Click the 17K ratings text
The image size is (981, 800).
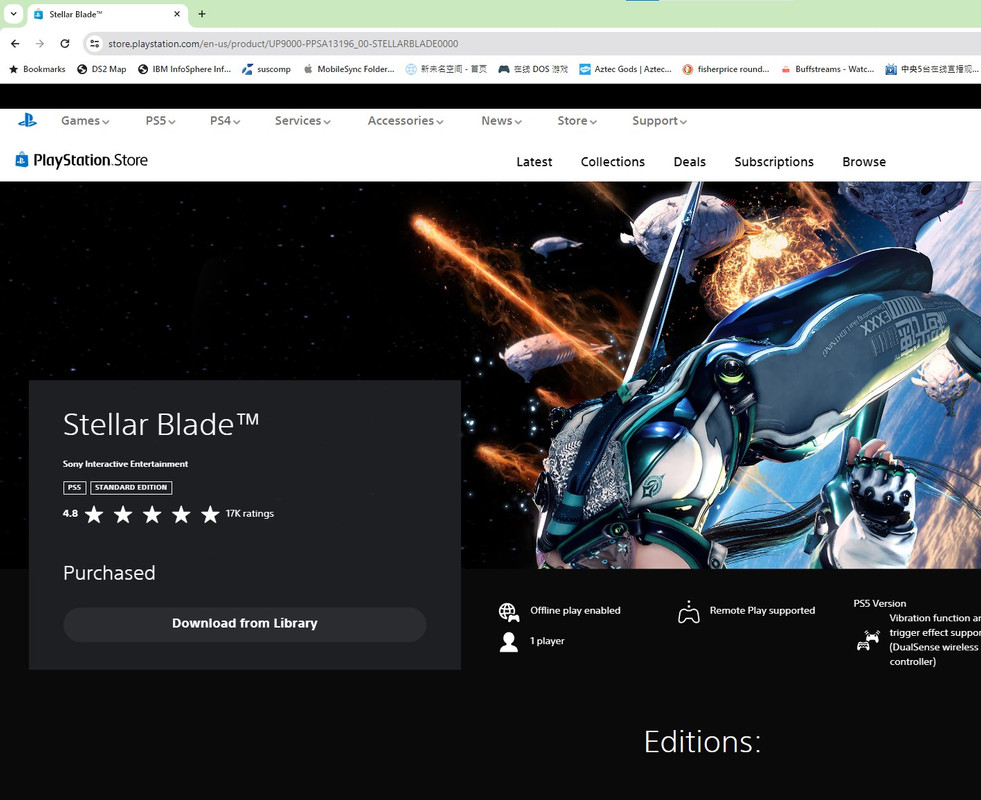[250, 514]
